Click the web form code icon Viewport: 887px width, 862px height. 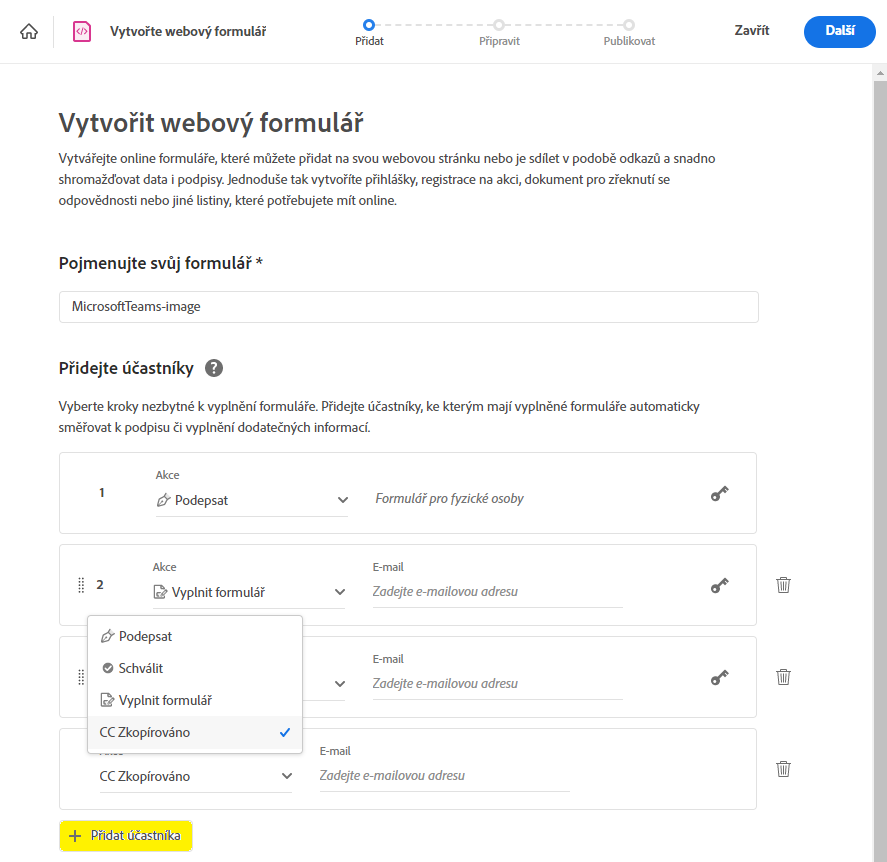[x=82, y=31]
